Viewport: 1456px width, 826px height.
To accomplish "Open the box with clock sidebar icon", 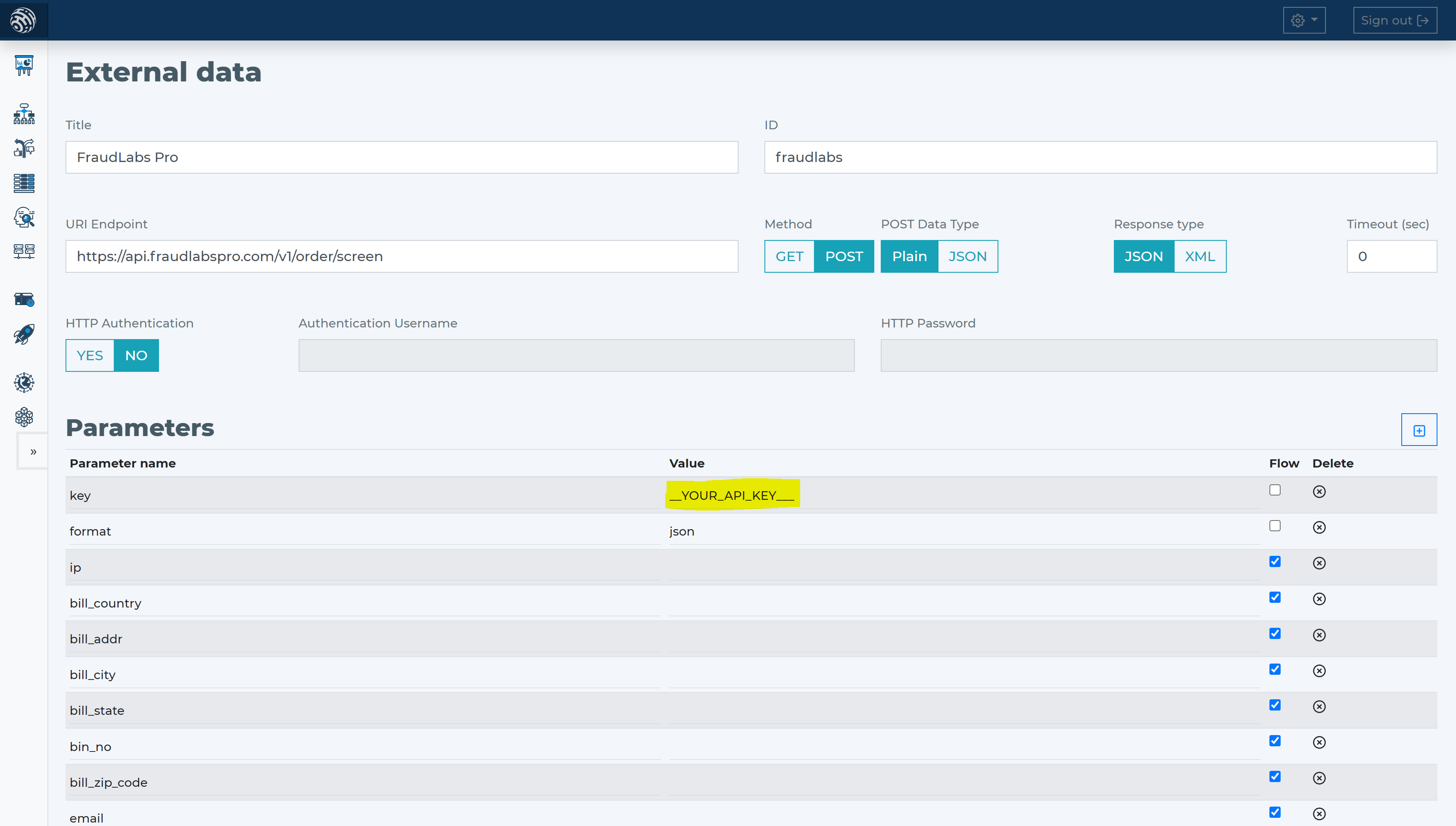I will point(24,299).
